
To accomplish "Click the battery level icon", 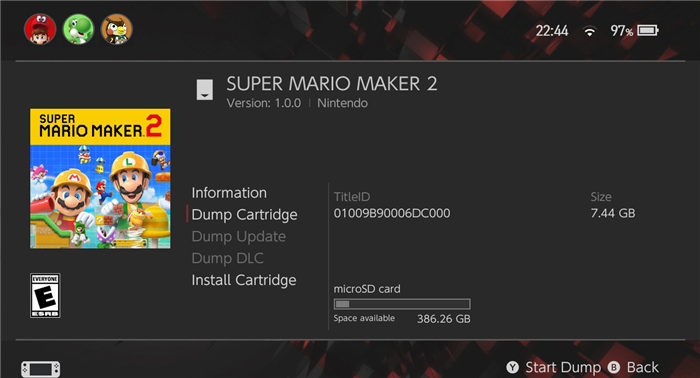I will (x=648, y=30).
